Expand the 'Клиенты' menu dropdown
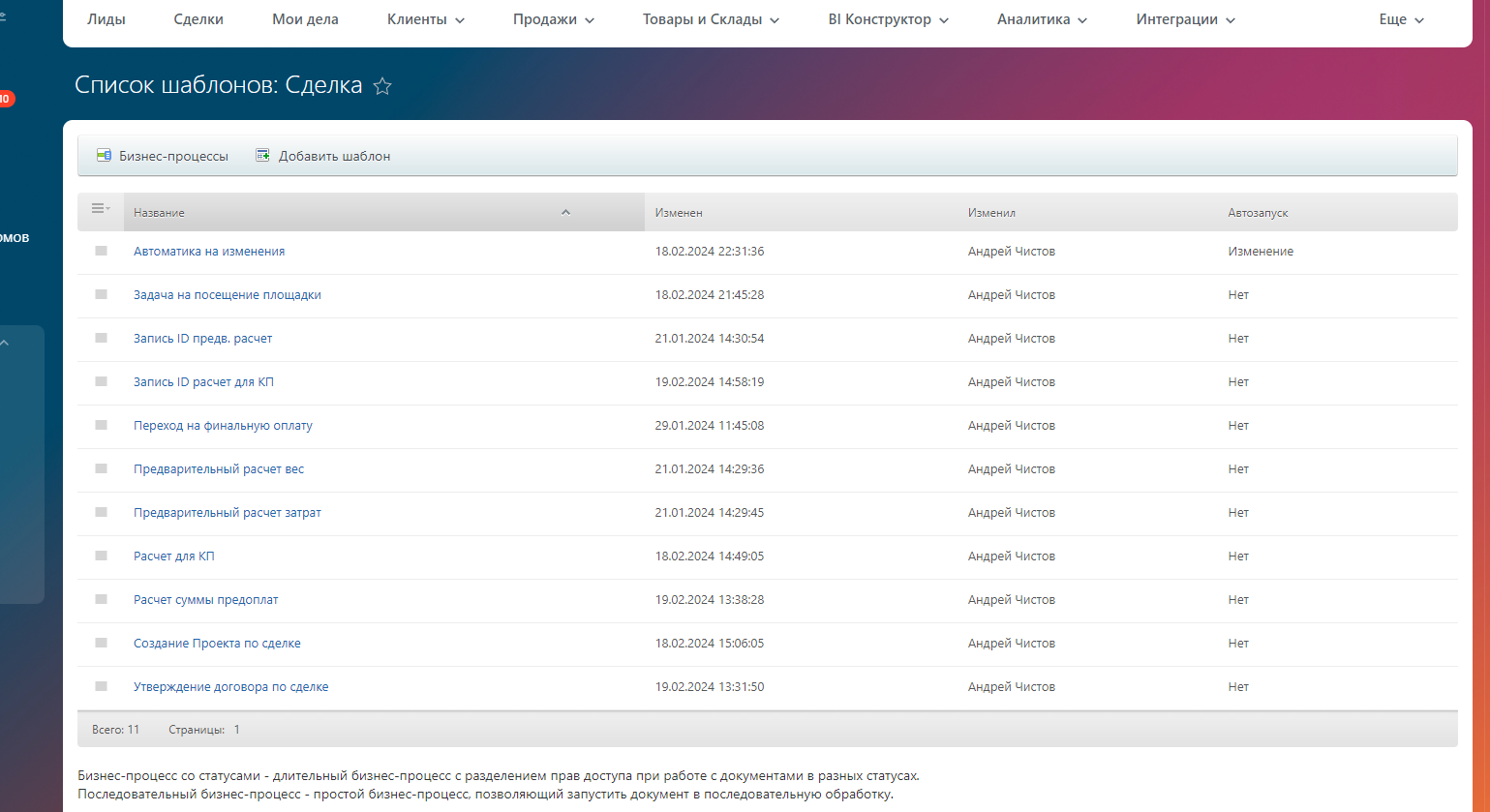Screen dimensions: 1490x812 point(426,19)
